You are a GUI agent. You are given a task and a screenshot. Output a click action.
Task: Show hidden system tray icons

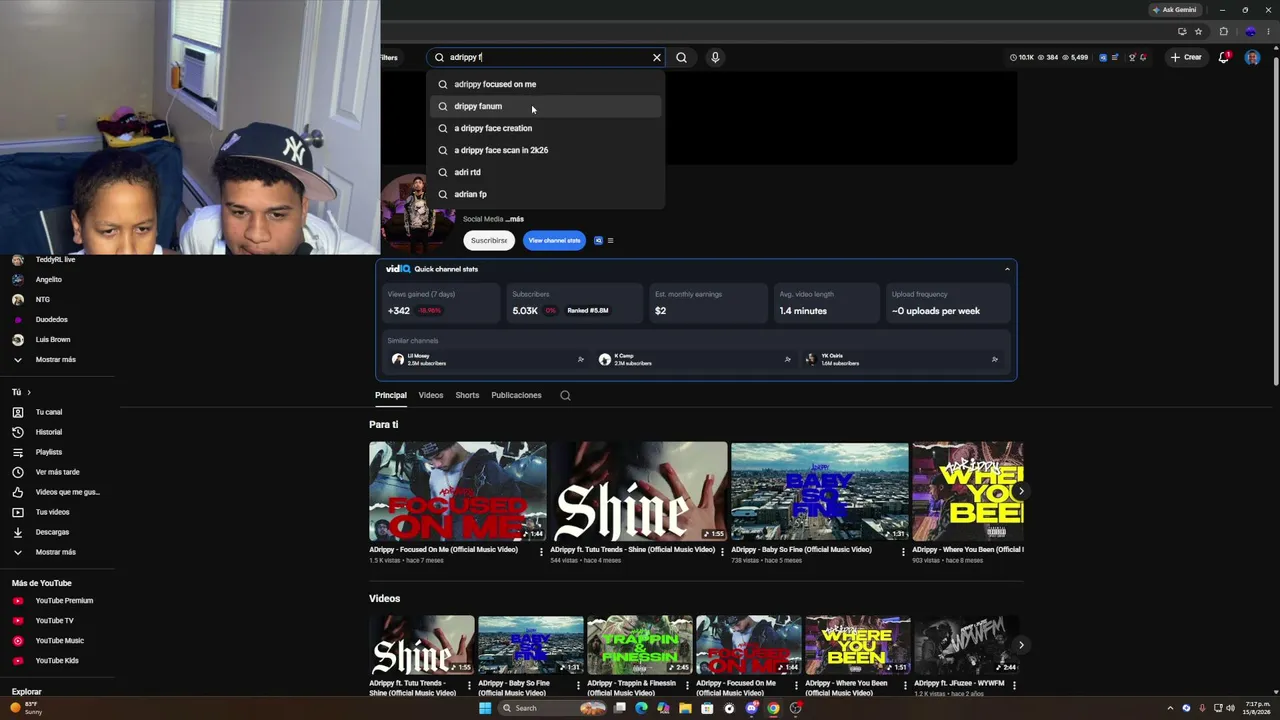coord(1170,708)
